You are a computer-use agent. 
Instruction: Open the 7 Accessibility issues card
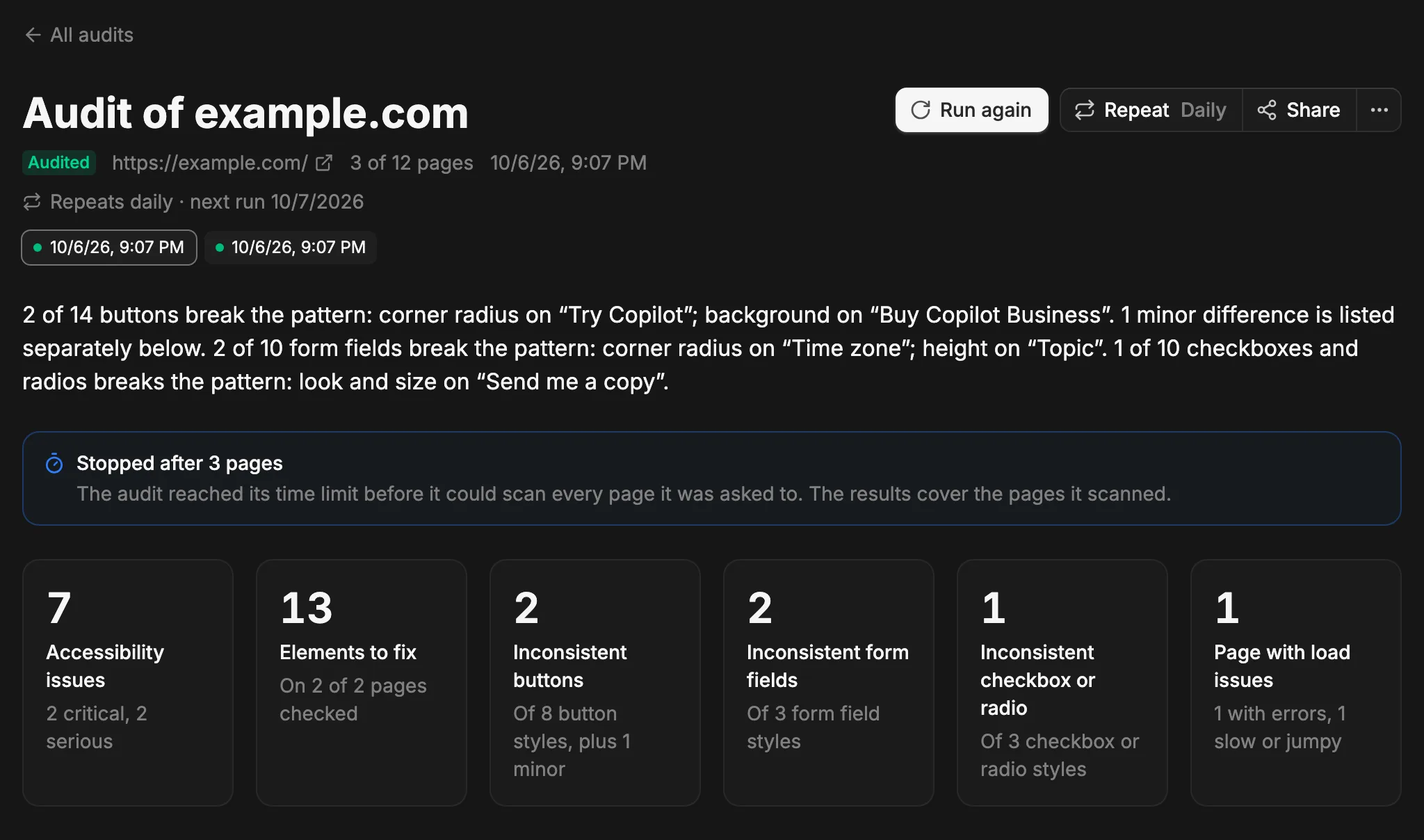pos(128,683)
